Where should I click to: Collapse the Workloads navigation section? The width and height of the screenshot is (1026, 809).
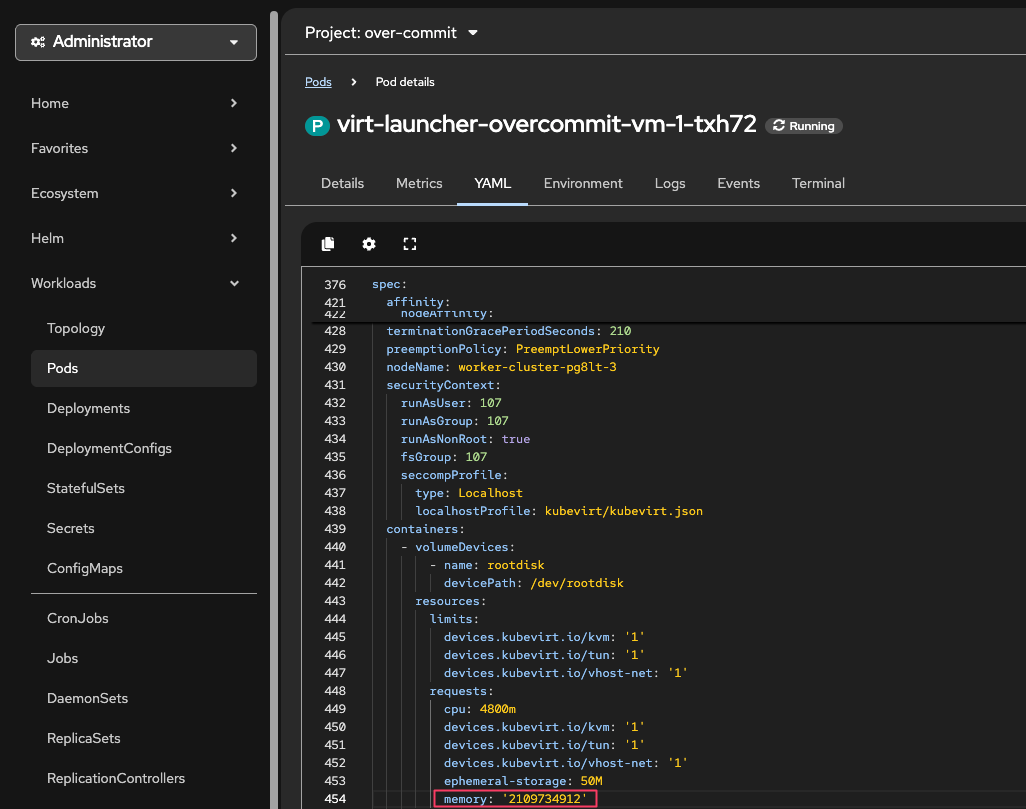[135, 283]
